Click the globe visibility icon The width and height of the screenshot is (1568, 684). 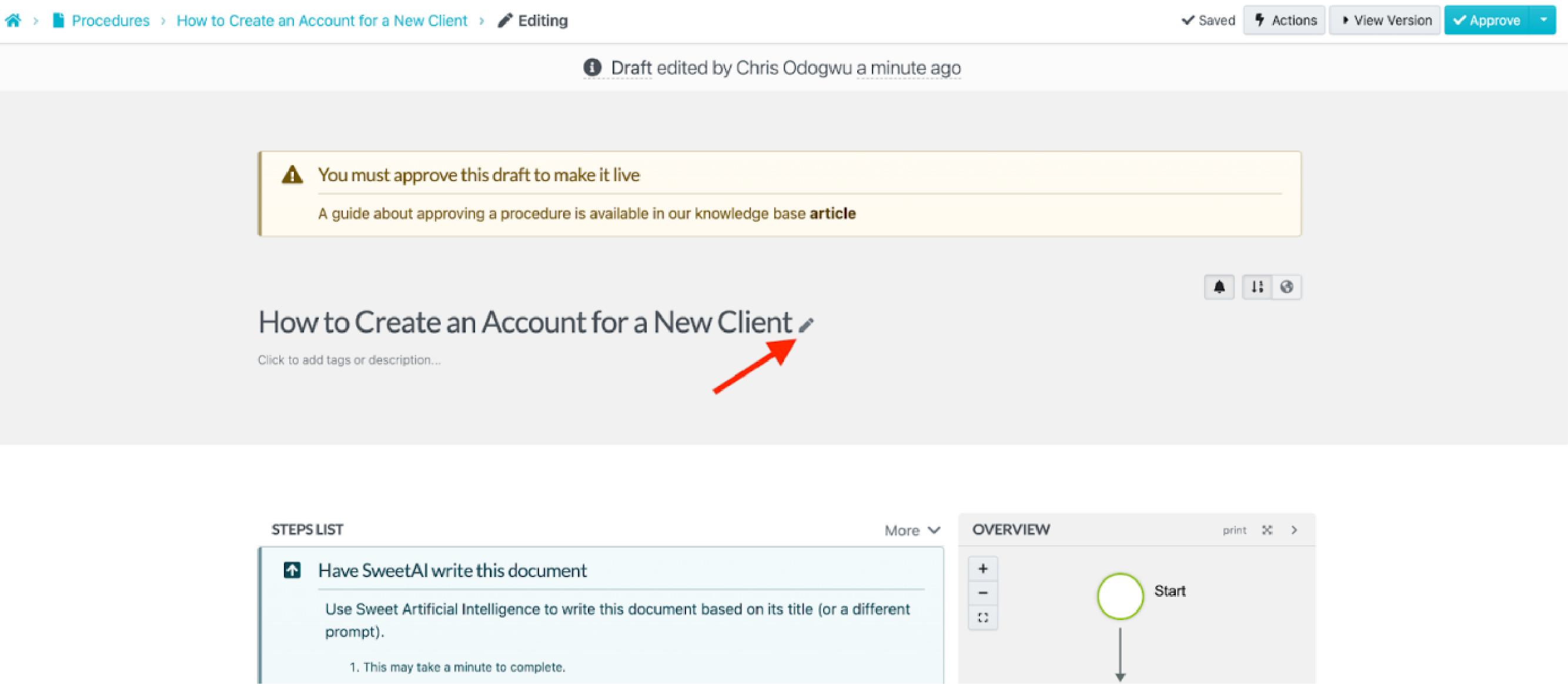coord(1287,287)
